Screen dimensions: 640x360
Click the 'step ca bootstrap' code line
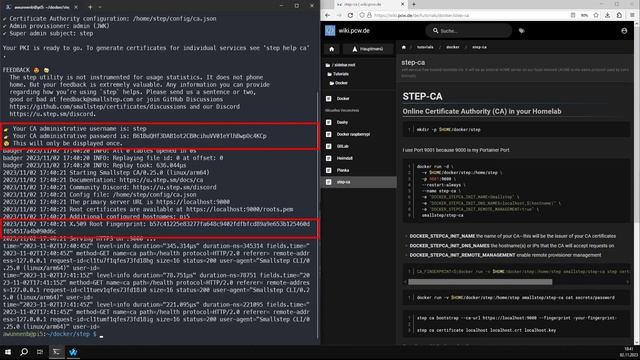516,318
